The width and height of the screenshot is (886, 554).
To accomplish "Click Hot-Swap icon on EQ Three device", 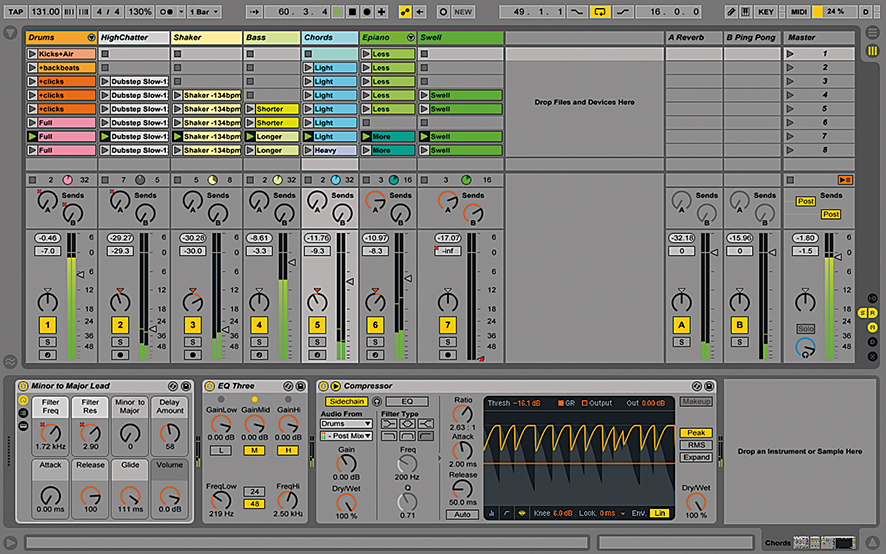I will [288, 386].
